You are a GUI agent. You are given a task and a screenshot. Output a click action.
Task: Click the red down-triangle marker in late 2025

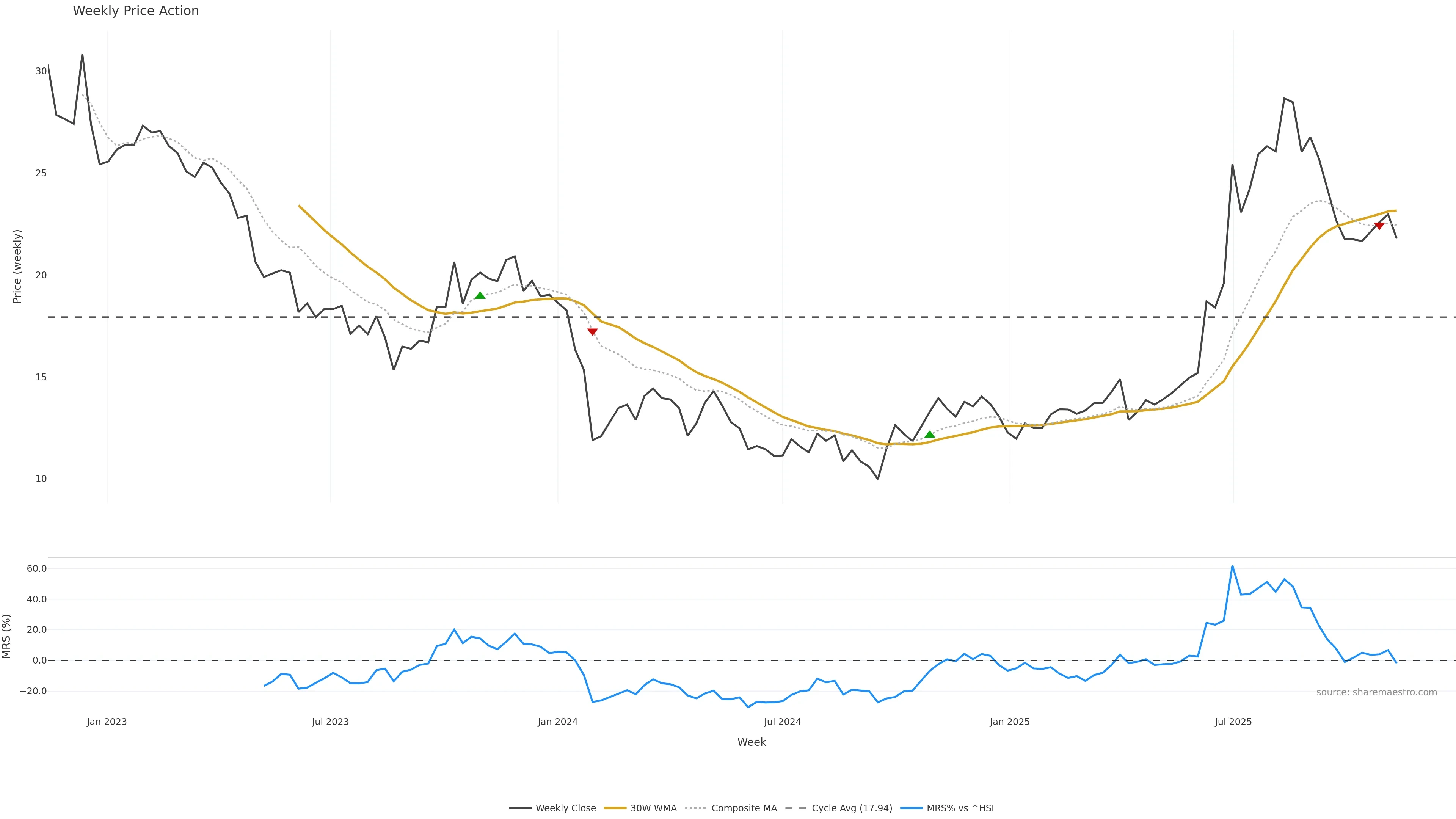tap(1379, 226)
